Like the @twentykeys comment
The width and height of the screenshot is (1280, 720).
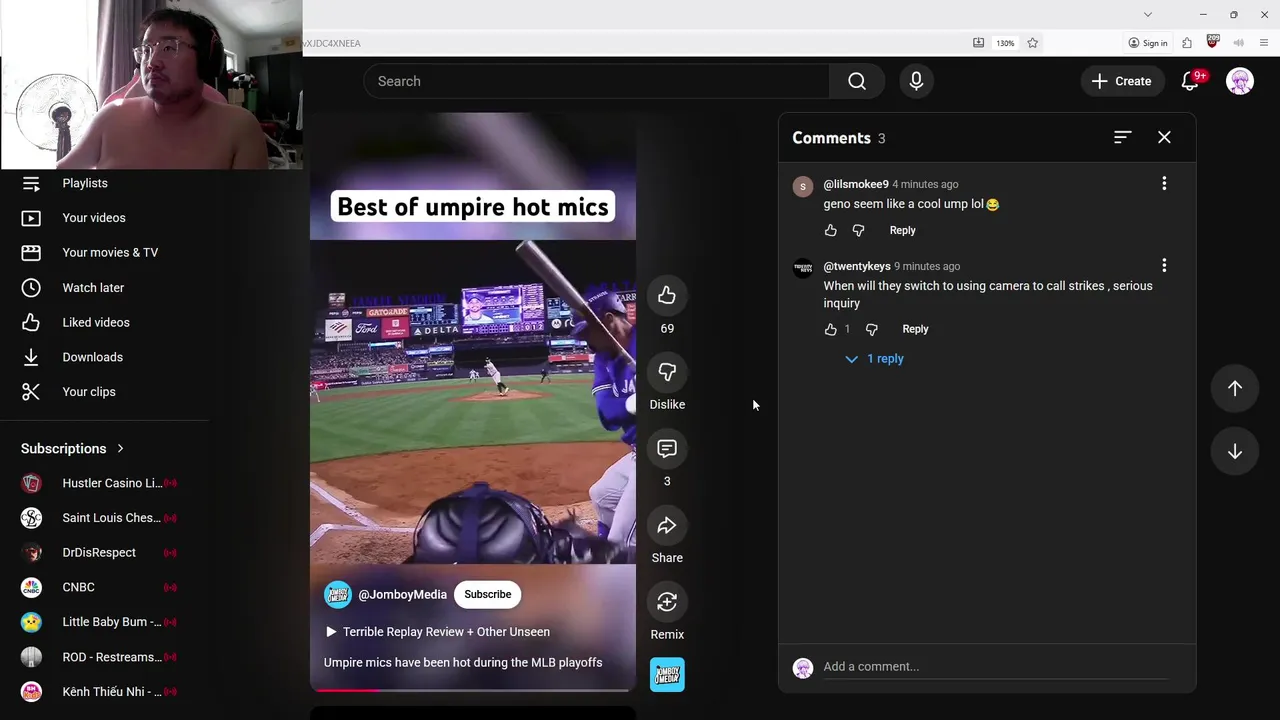(830, 329)
